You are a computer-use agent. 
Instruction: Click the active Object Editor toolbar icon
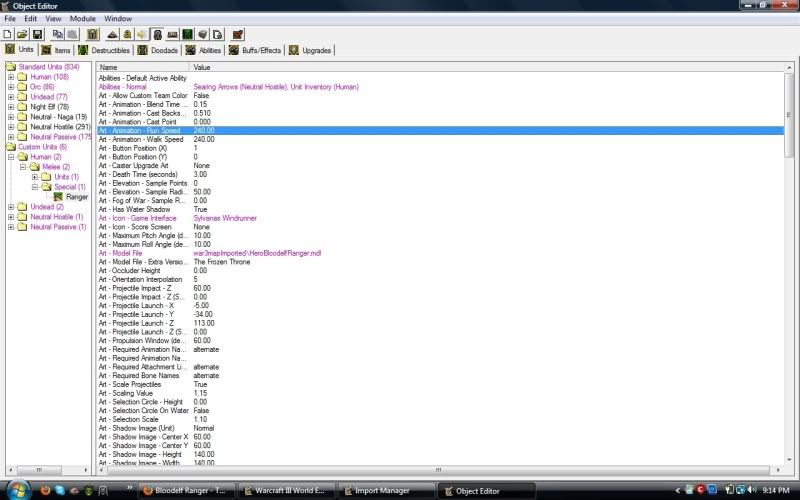pos(157,34)
